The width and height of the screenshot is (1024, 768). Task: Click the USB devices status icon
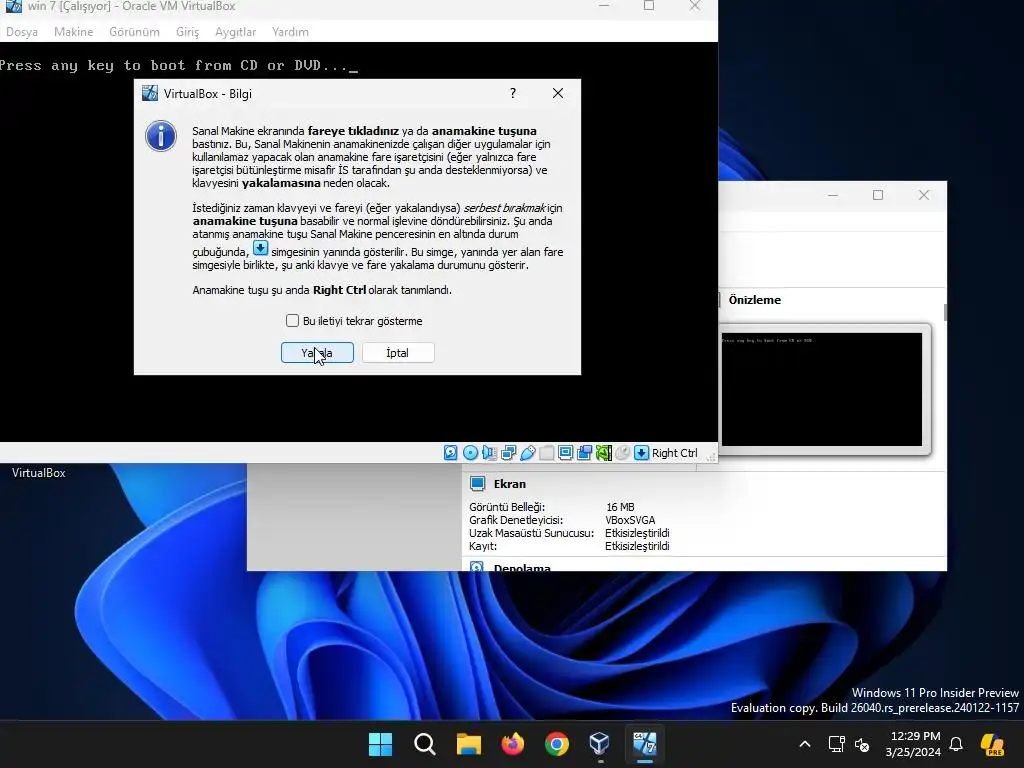(528, 453)
